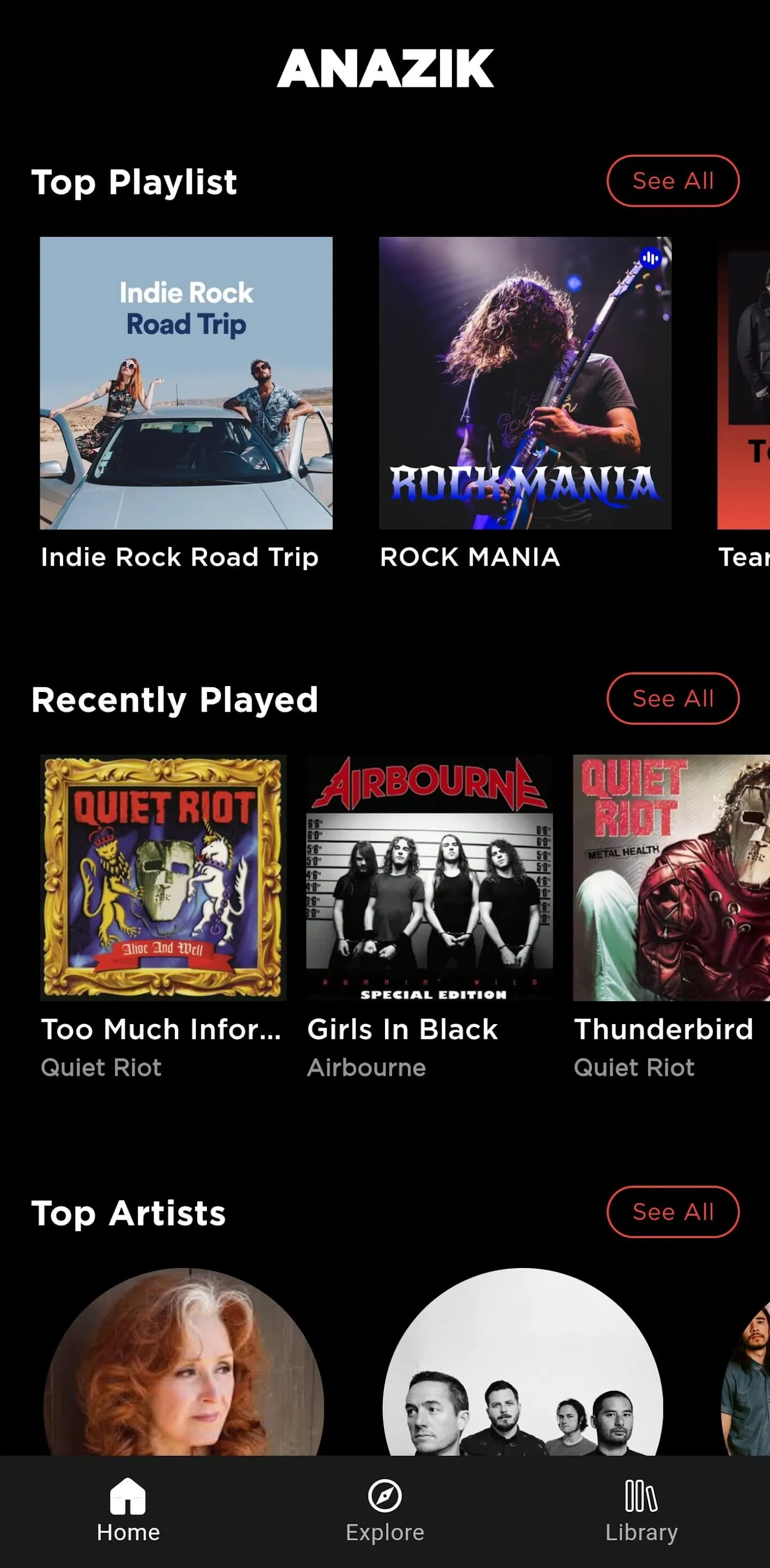Open the partially visible red playlist cover
This screenshot has height=1568, width=770.
pyautogui.click(x=744, y=383)
